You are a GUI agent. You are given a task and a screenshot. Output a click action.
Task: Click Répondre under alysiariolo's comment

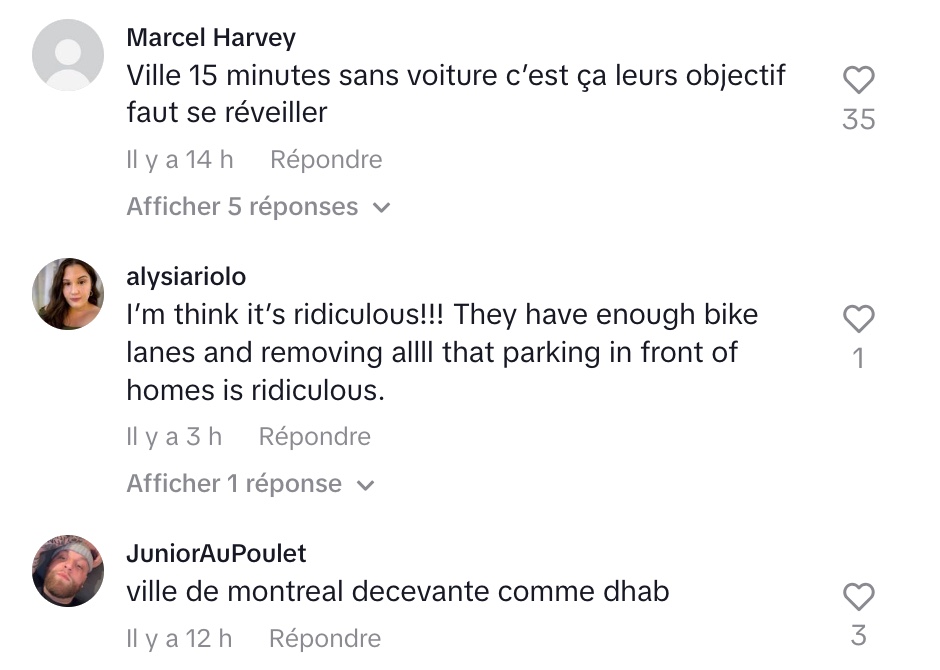(315, 437)
